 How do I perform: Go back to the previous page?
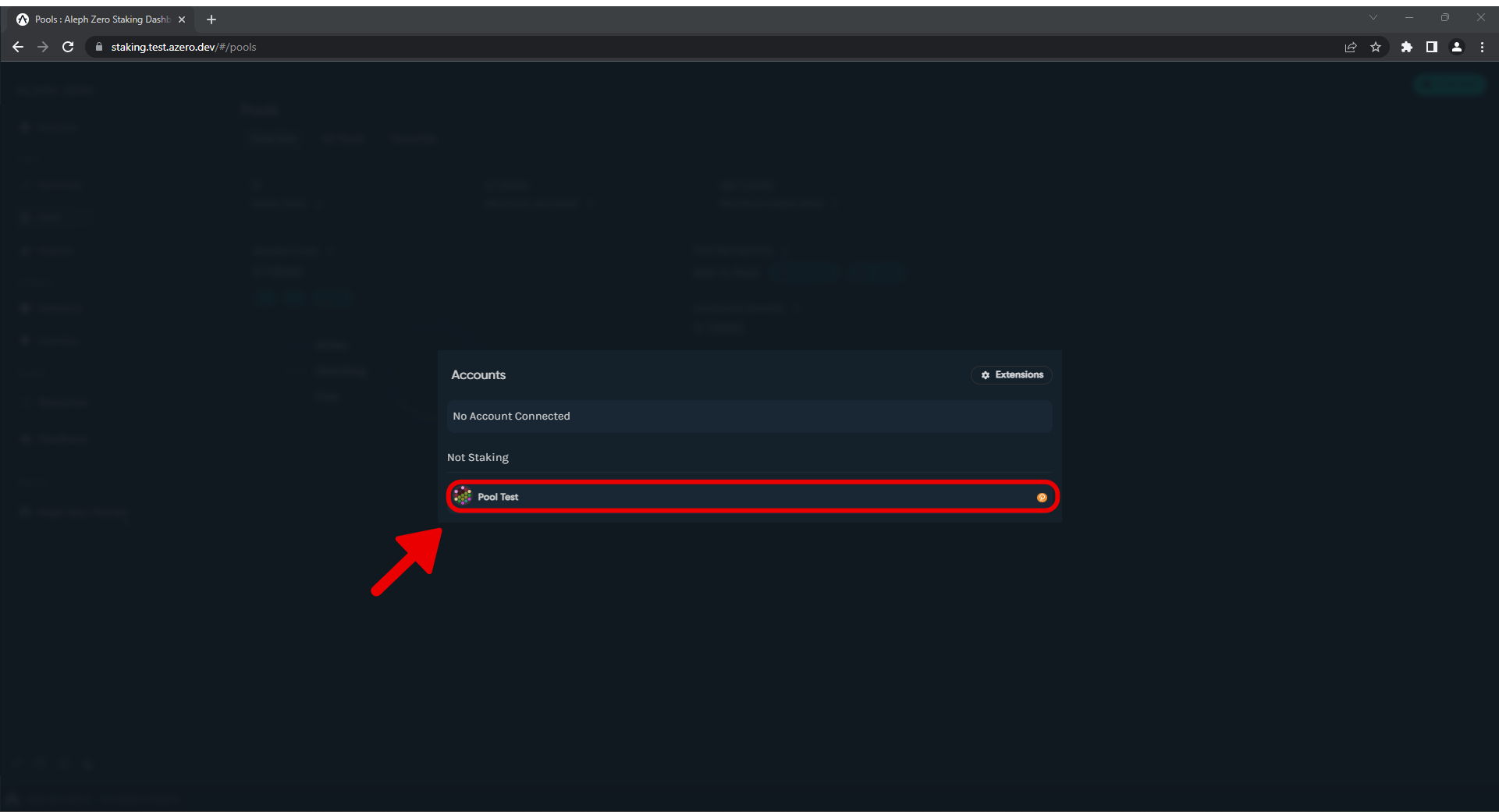pos(18,47)
